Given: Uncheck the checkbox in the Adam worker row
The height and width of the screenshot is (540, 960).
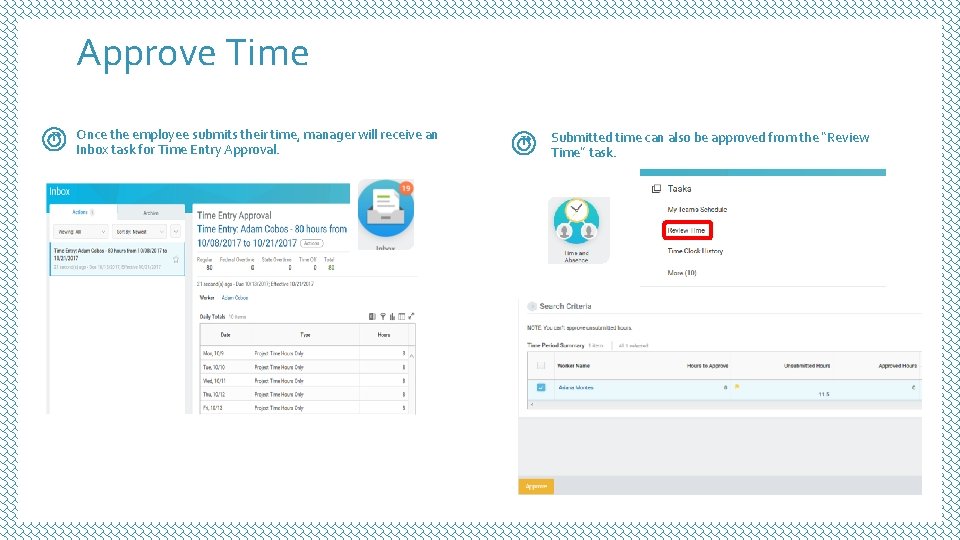Looking at the screenshot, I should 541,387.
